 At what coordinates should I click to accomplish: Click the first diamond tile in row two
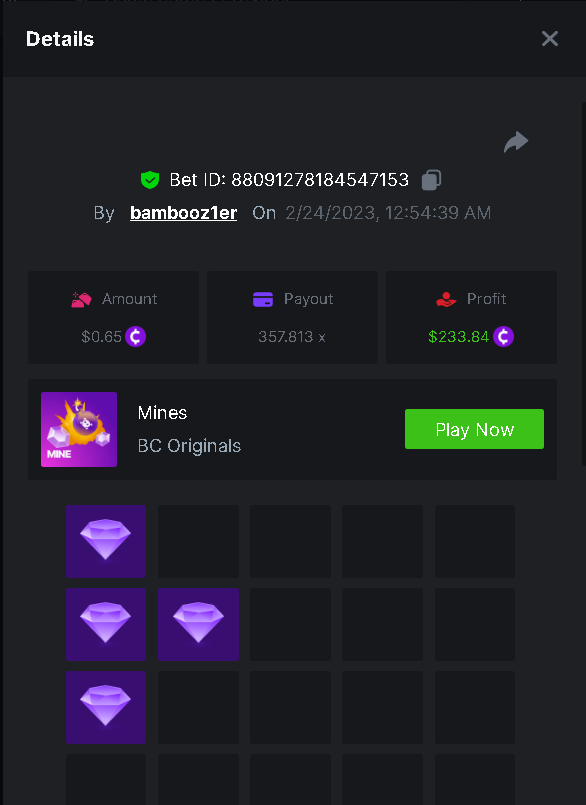tap(106, 624)
